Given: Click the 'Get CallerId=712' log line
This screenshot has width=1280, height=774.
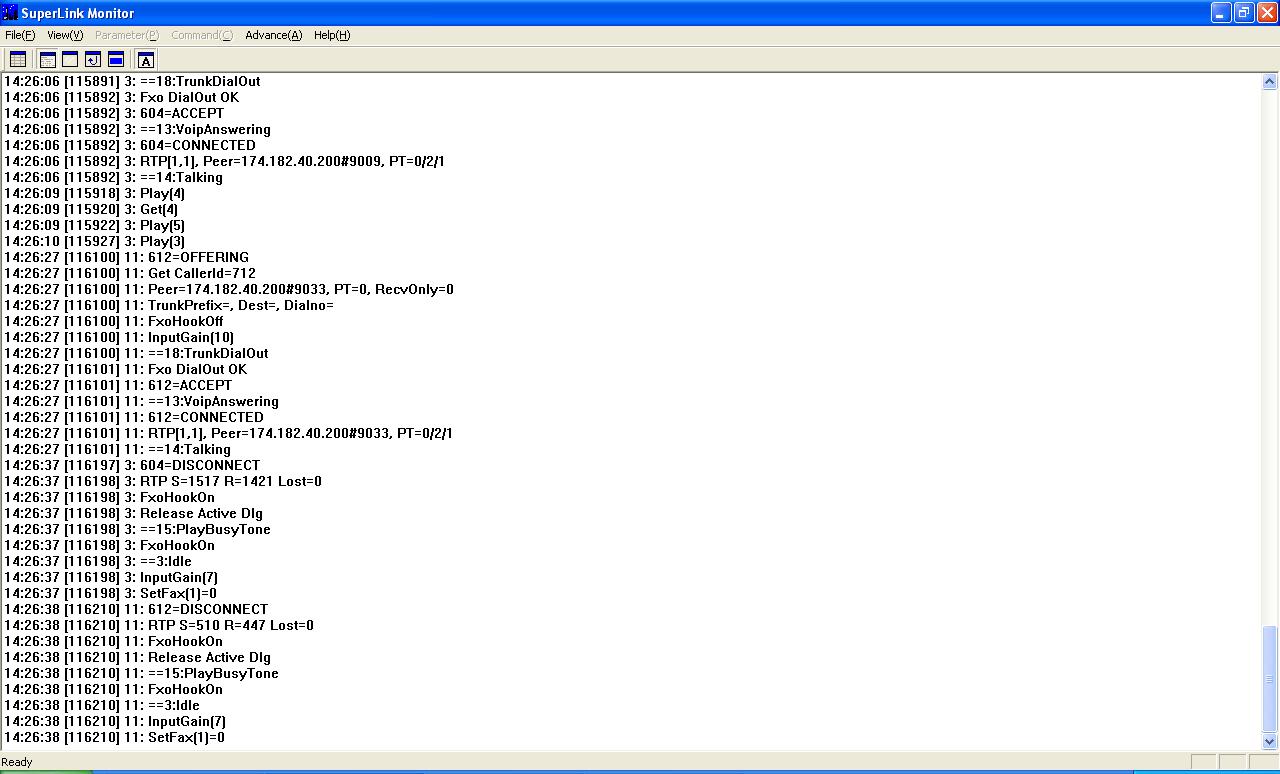Looking at the screenshot, I should tap(130, 273).
